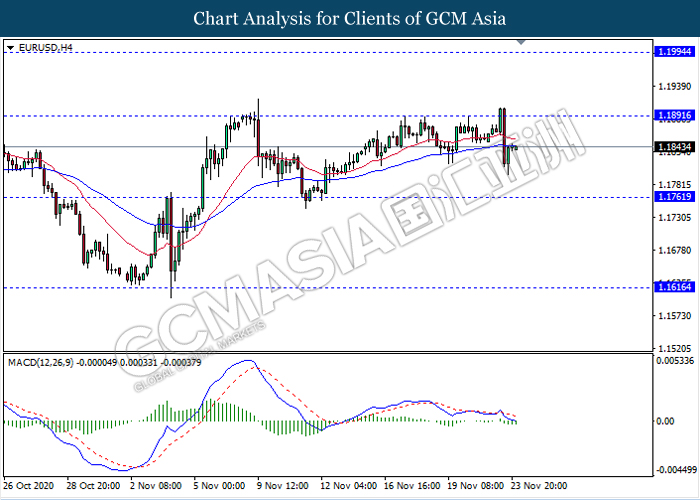Select the 1.17619 support level label
This screenshot has height=500, width=700.
point(675,197)
